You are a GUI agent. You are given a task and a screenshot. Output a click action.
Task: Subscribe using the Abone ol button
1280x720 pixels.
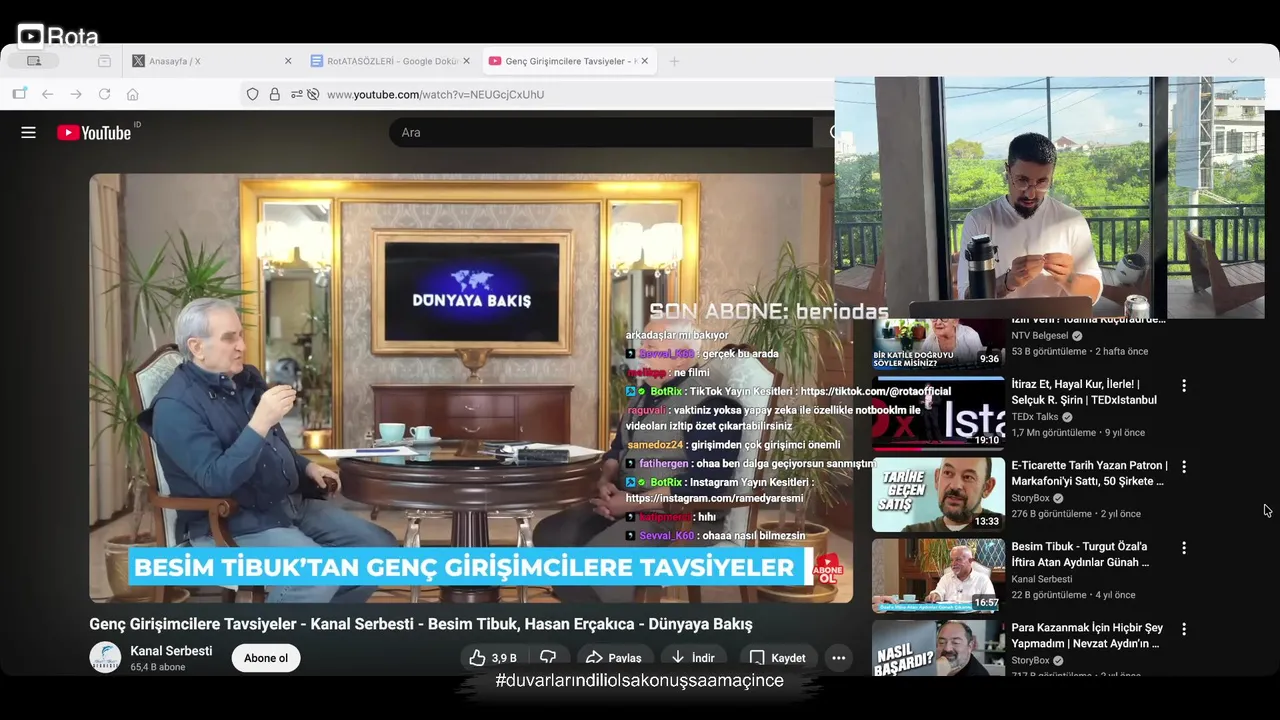(x=266, y=658)
